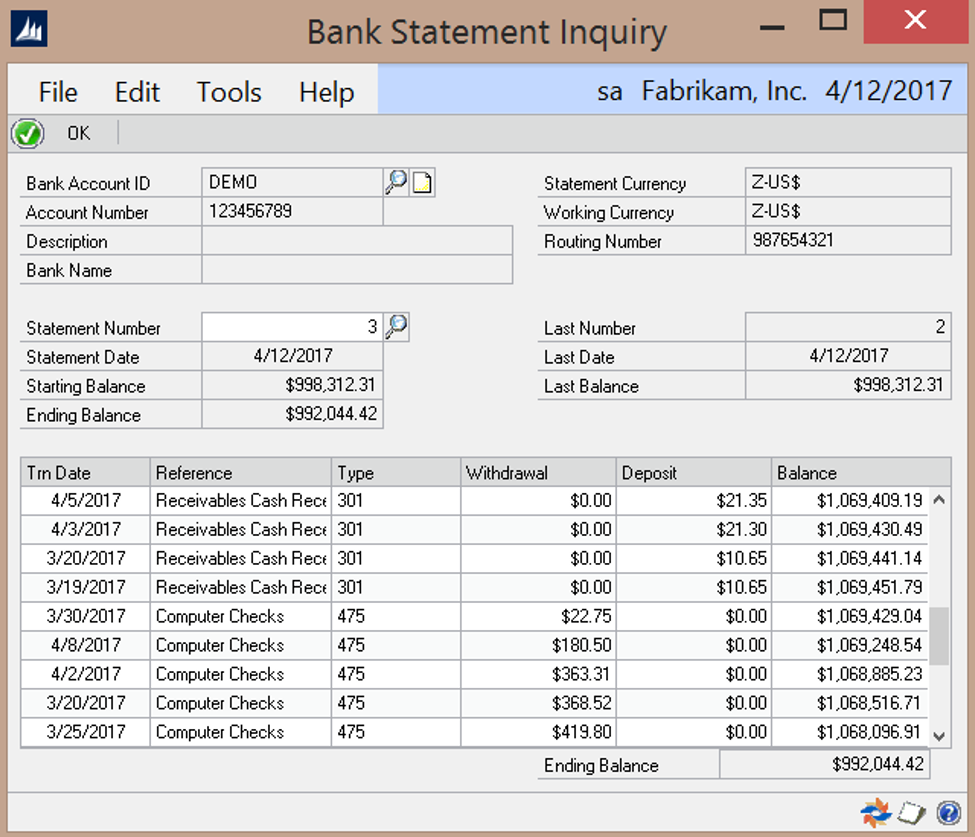Open the Help menu
975x837 pixels.
tap(326, 92)
